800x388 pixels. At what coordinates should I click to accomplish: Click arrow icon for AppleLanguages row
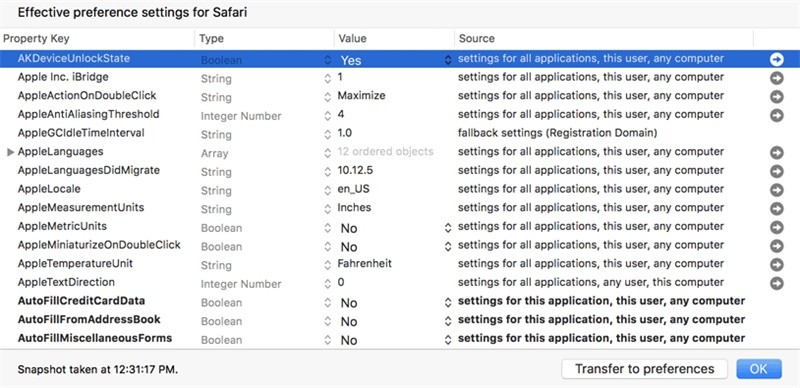pos(777,153)
